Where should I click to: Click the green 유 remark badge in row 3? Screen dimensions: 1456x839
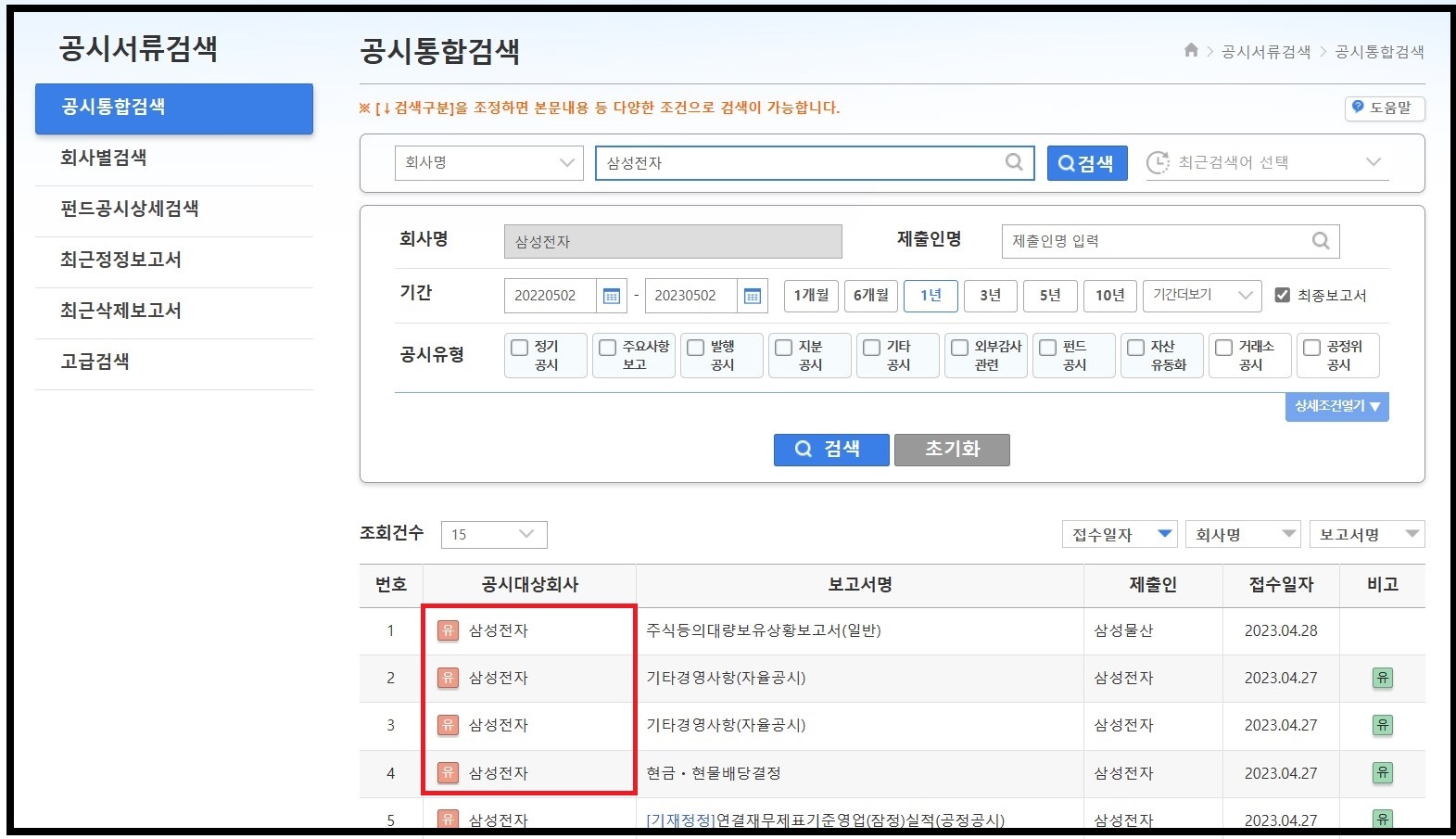click(1383, 725)
